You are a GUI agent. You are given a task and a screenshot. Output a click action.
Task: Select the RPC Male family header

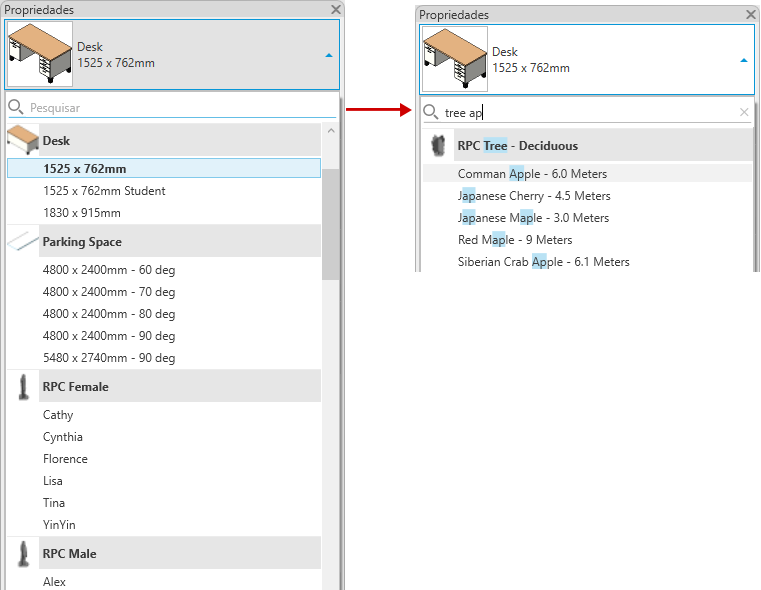click(180, 553)
